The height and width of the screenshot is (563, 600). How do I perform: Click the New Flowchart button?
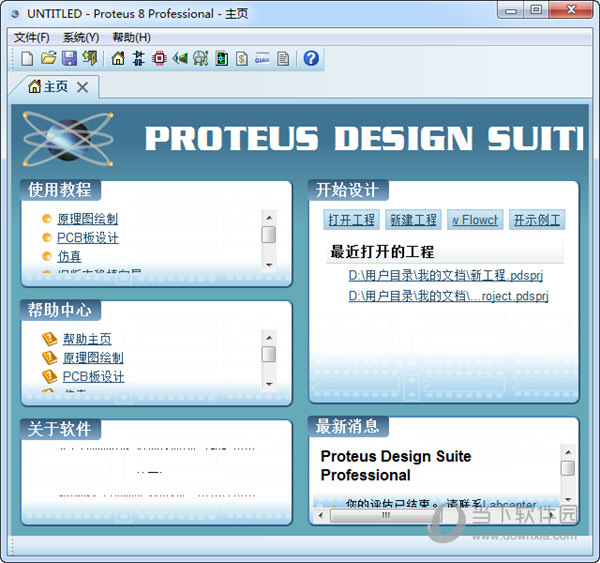click(x=475, y=220)
